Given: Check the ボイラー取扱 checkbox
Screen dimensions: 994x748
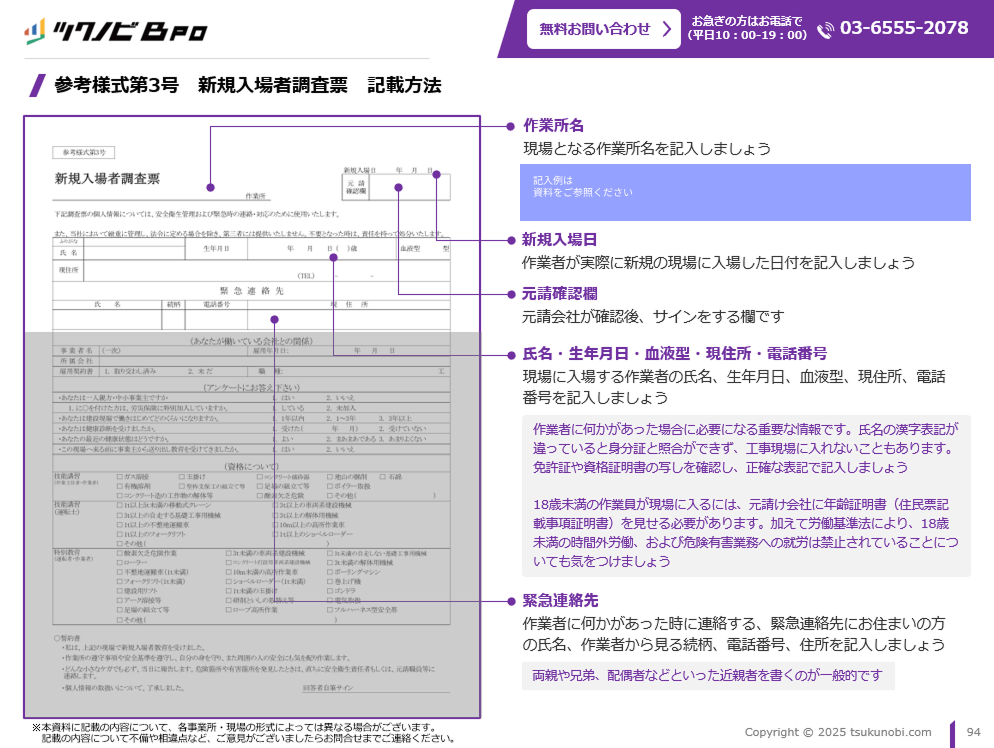Looking at the screenshot, I should 330,486.
